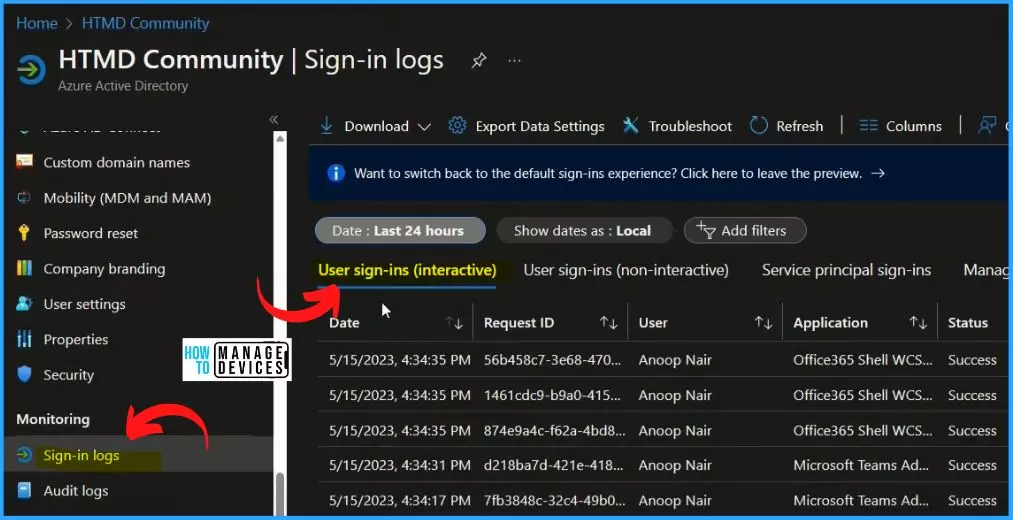
Task: Click the Sign-in logs arrow icon
Action: [24, 455]
